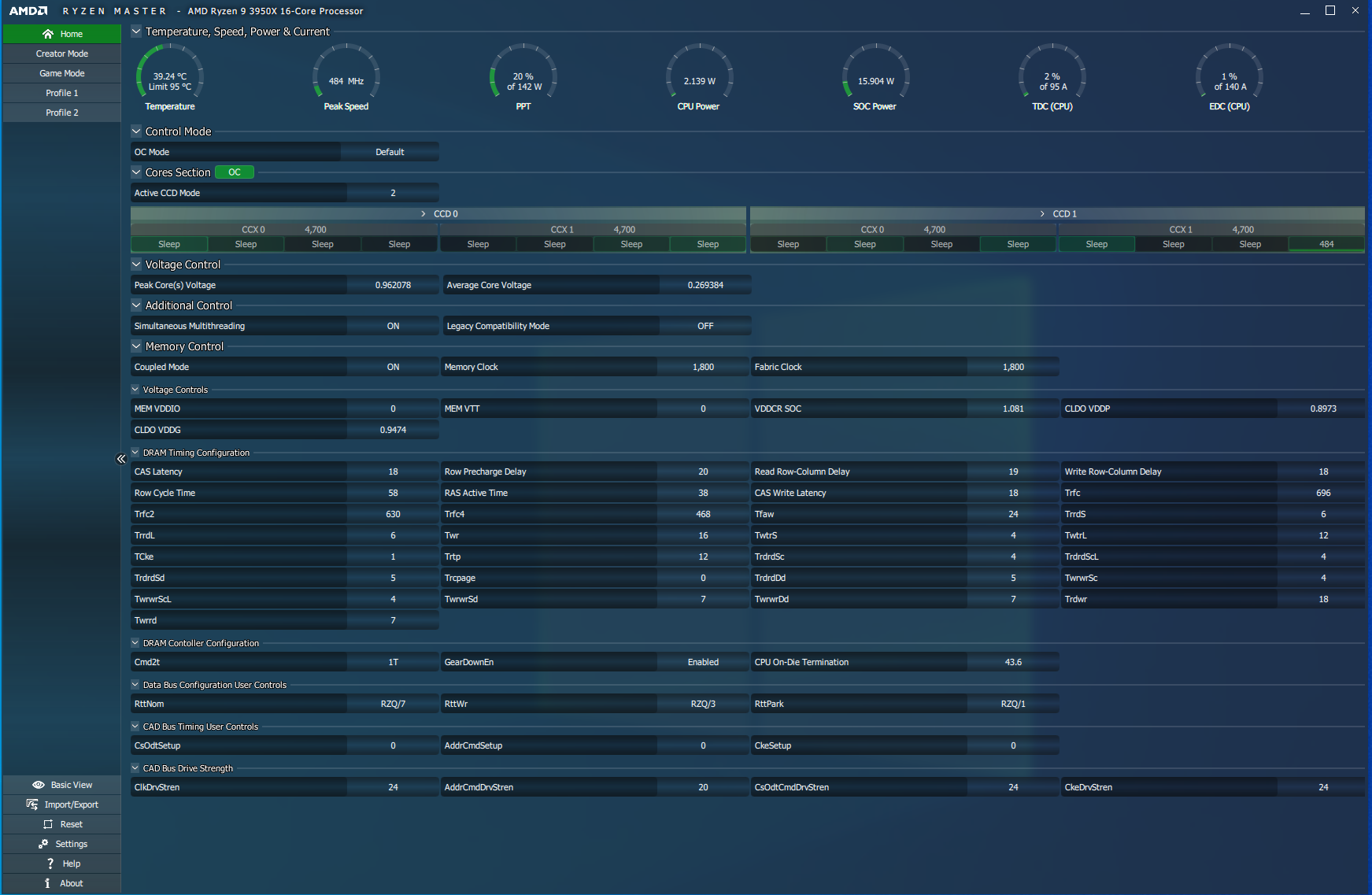Select Profile 1 in sidebar
This screenshot has height=895, width=1372.
pyautogui.click(x=62, y=93)
